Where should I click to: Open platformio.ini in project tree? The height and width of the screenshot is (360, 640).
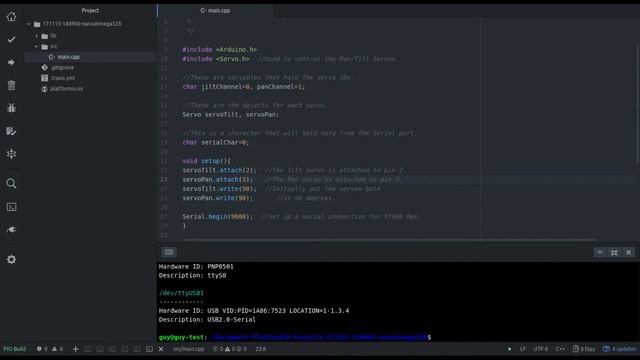67,89
